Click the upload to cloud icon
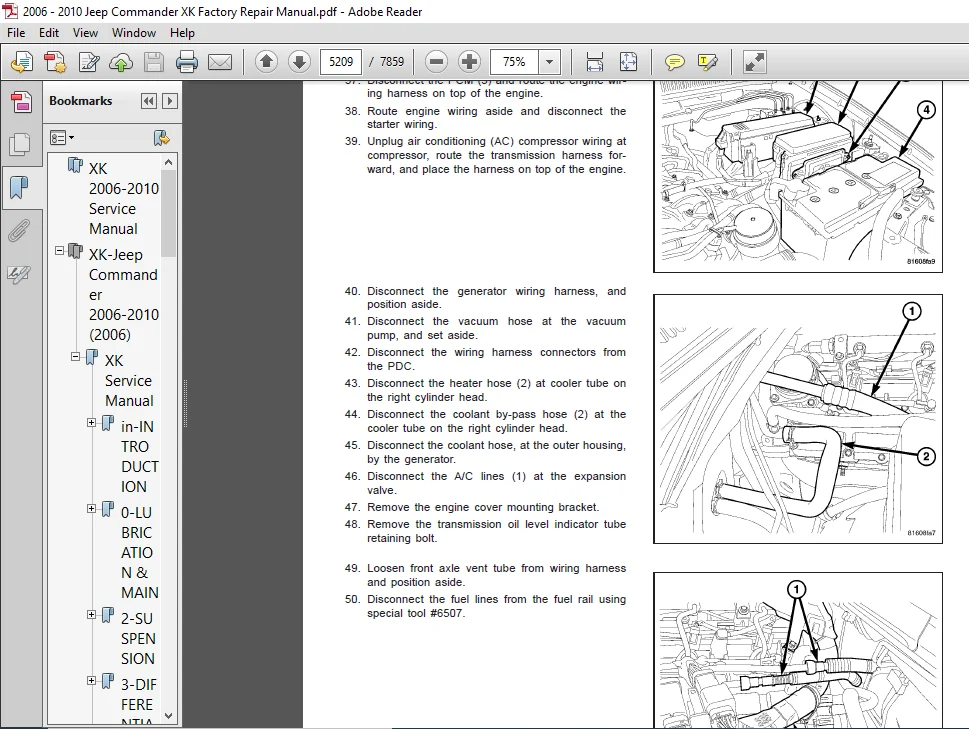This screenshot has height=729, width=969. [x=121, y=62]
